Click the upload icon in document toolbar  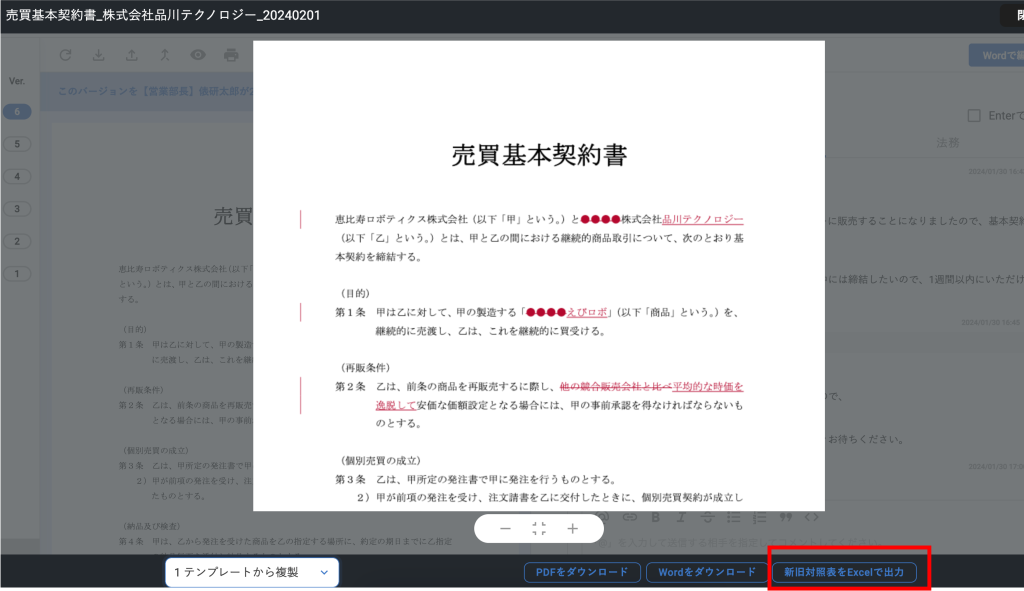131,55
